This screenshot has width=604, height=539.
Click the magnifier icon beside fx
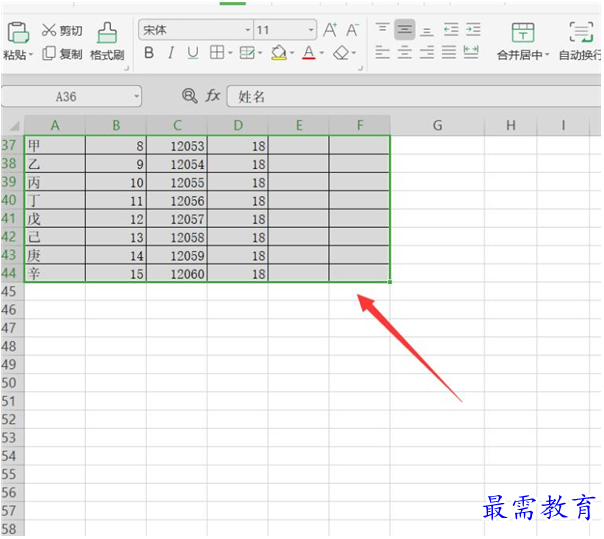(190, 96)
